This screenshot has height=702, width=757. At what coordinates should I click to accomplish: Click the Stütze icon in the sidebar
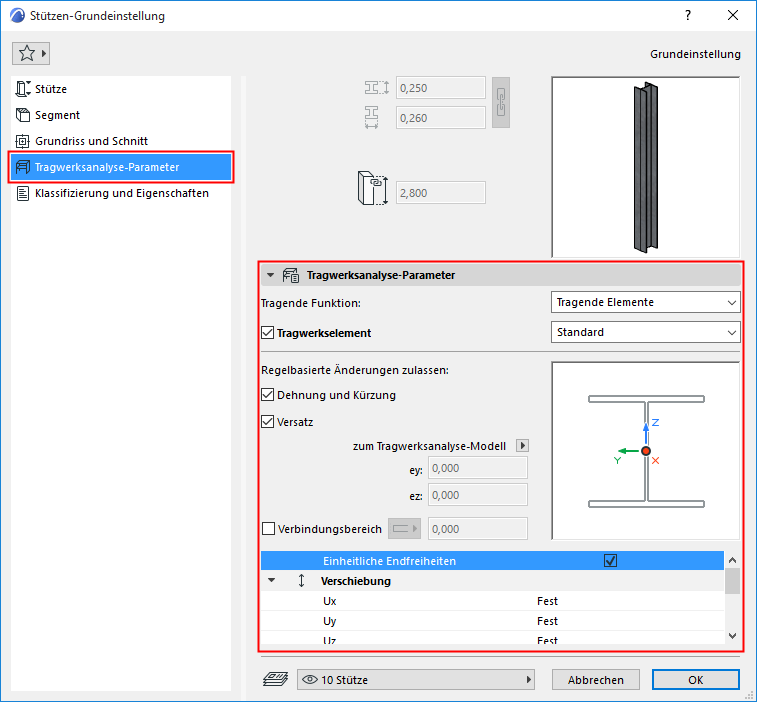click(x=23, y=89)
